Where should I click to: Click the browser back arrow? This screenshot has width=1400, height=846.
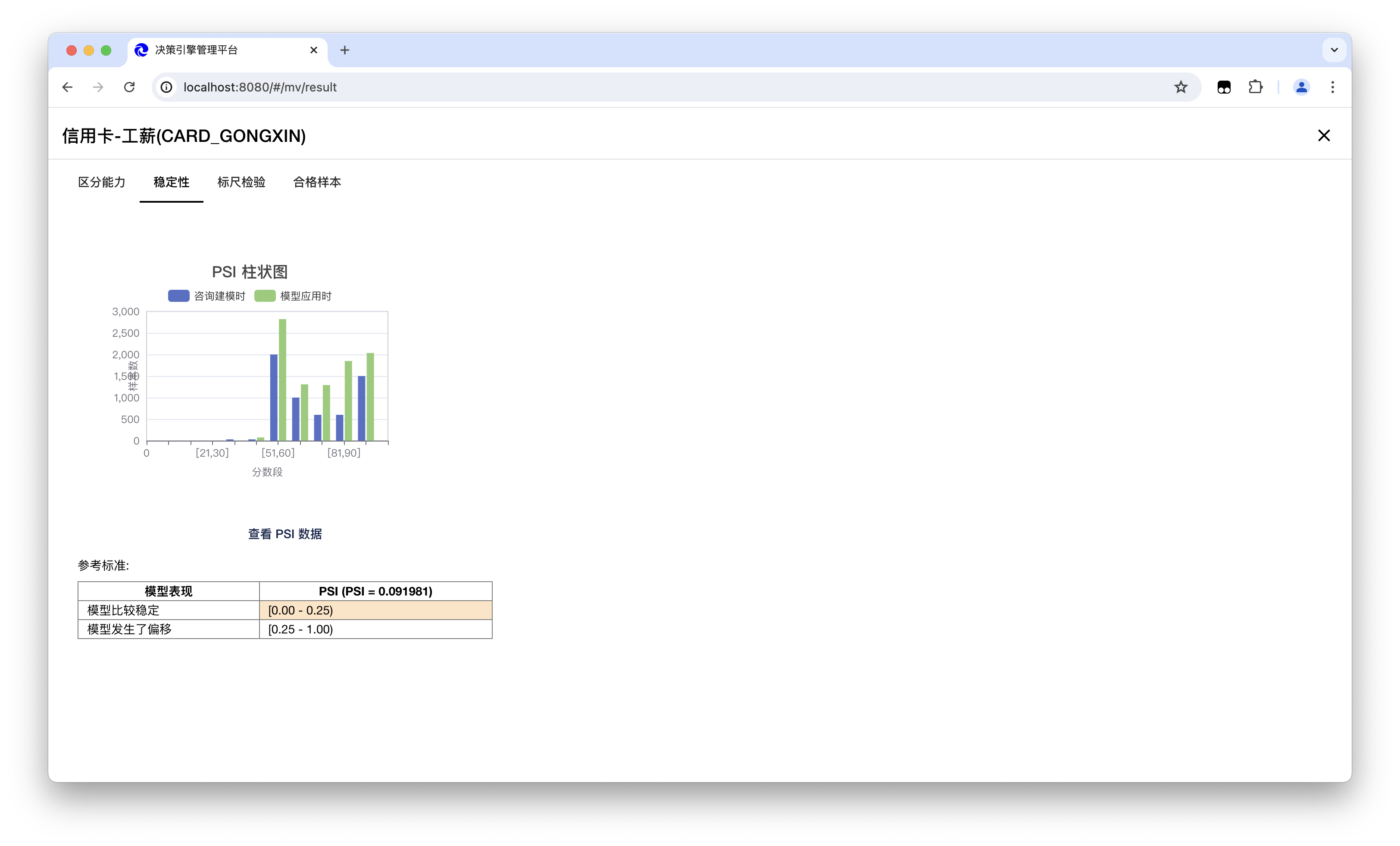click(x=68, y=87)
